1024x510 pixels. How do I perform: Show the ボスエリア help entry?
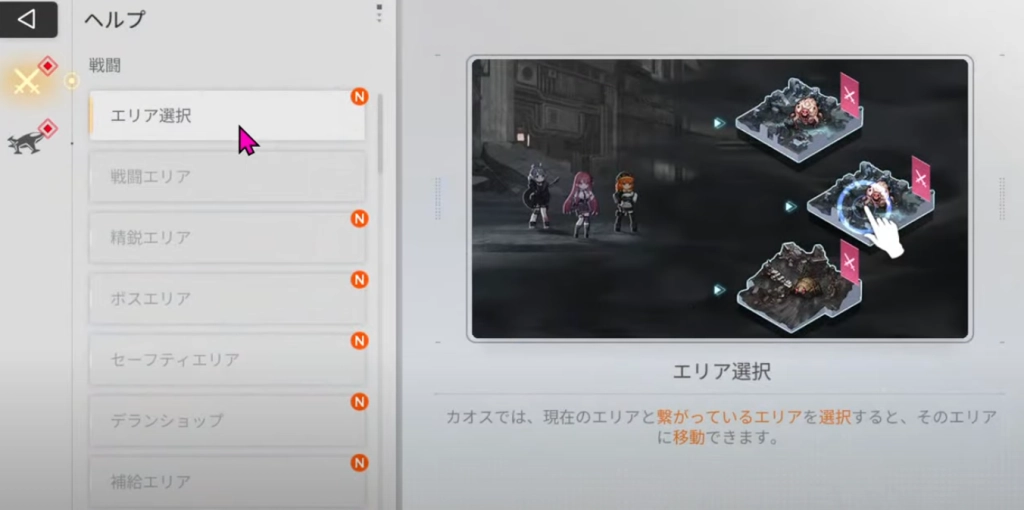point(227,299)
